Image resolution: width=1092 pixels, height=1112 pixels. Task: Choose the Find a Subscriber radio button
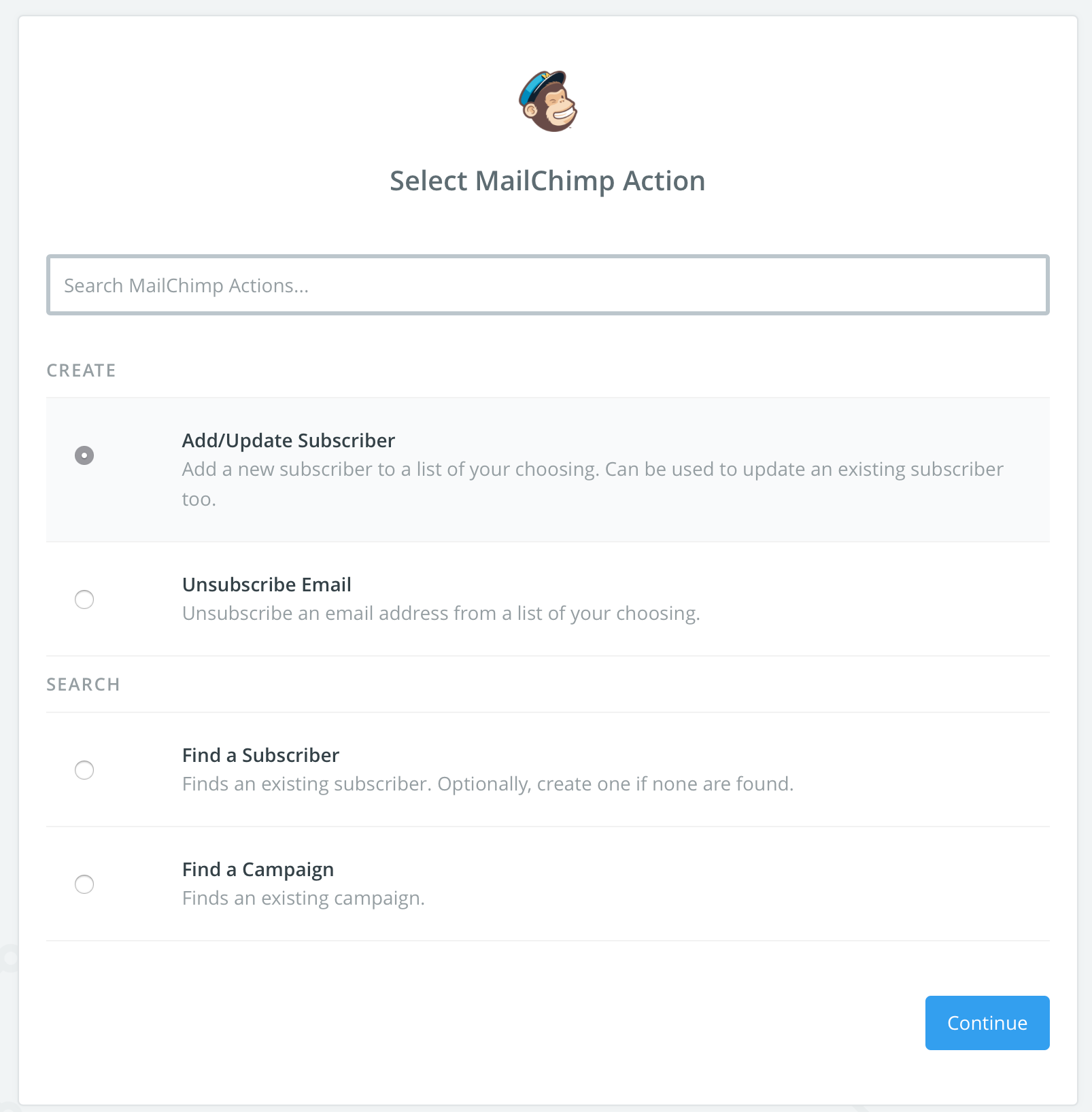pos(84,770)
